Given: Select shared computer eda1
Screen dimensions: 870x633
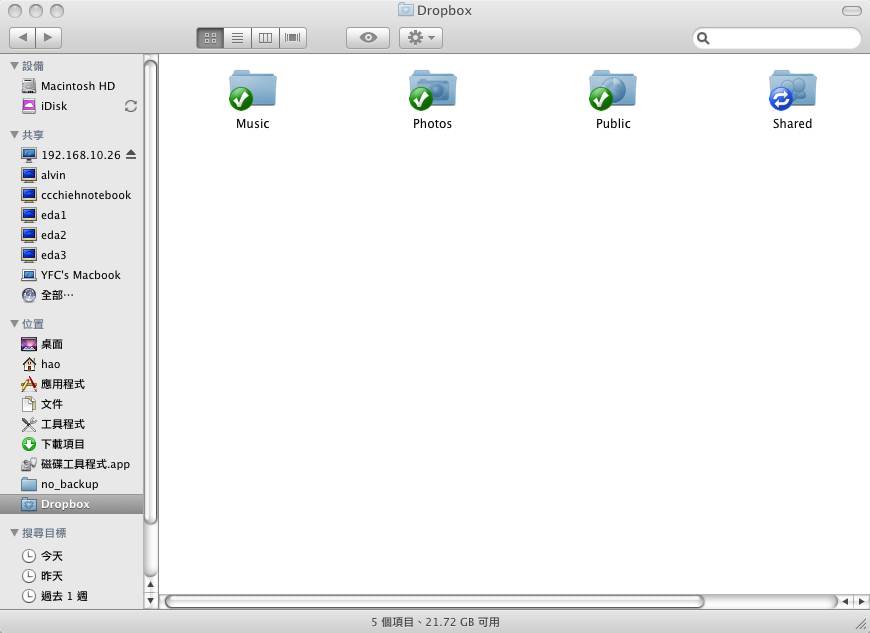Looking at the screenshot, I should [x=72, y=215].
